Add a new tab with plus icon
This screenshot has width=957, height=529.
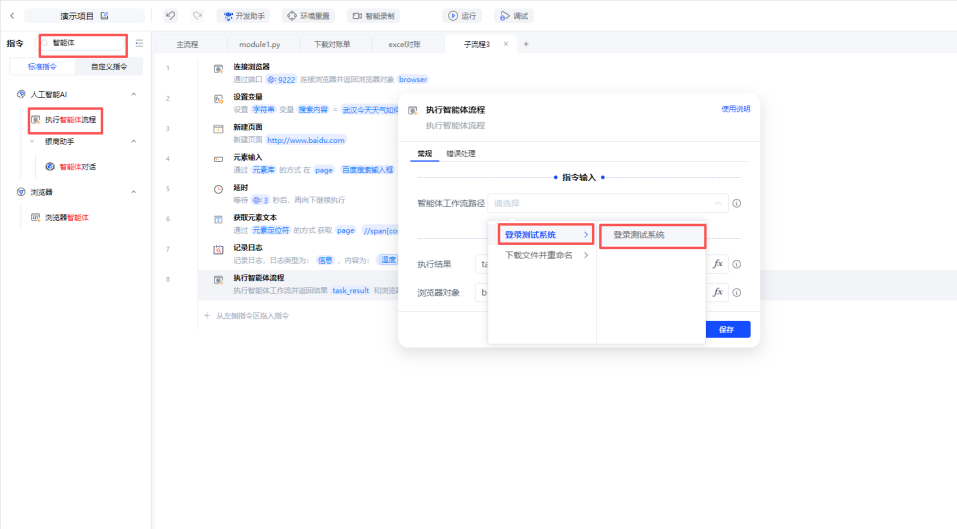tap(526, 44)
